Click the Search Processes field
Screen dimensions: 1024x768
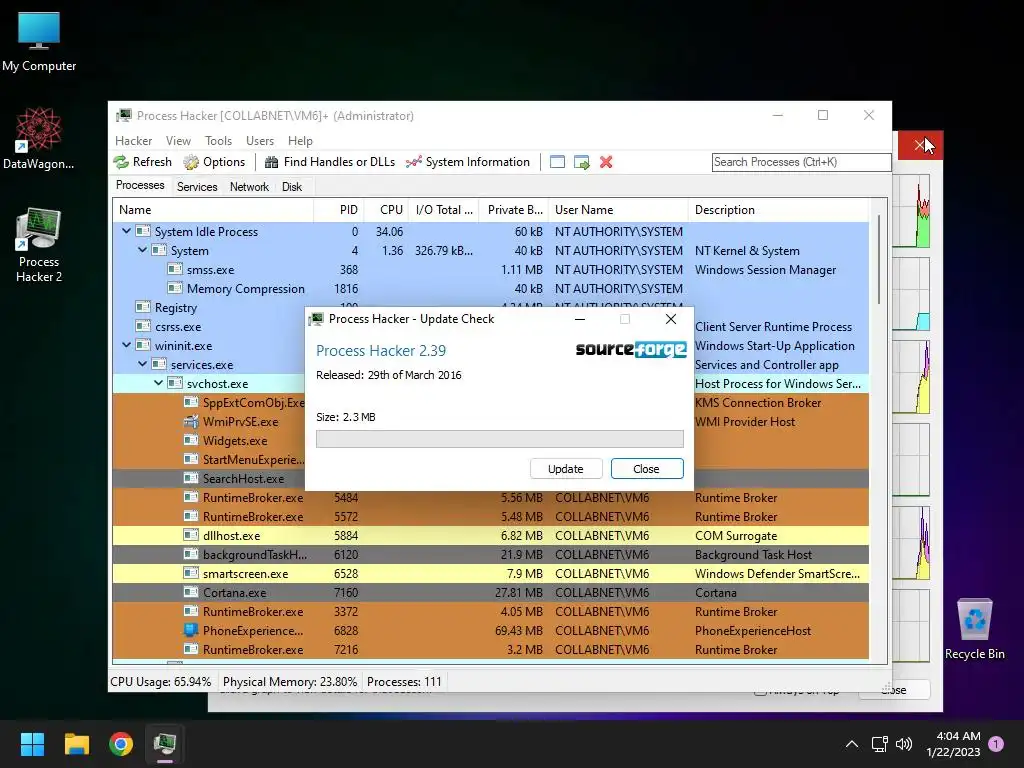(801, 162)
